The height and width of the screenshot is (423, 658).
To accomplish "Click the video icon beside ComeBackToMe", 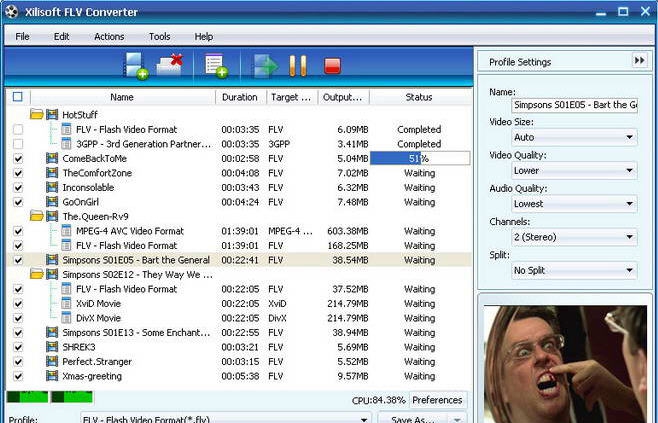I will coord(52,158).
